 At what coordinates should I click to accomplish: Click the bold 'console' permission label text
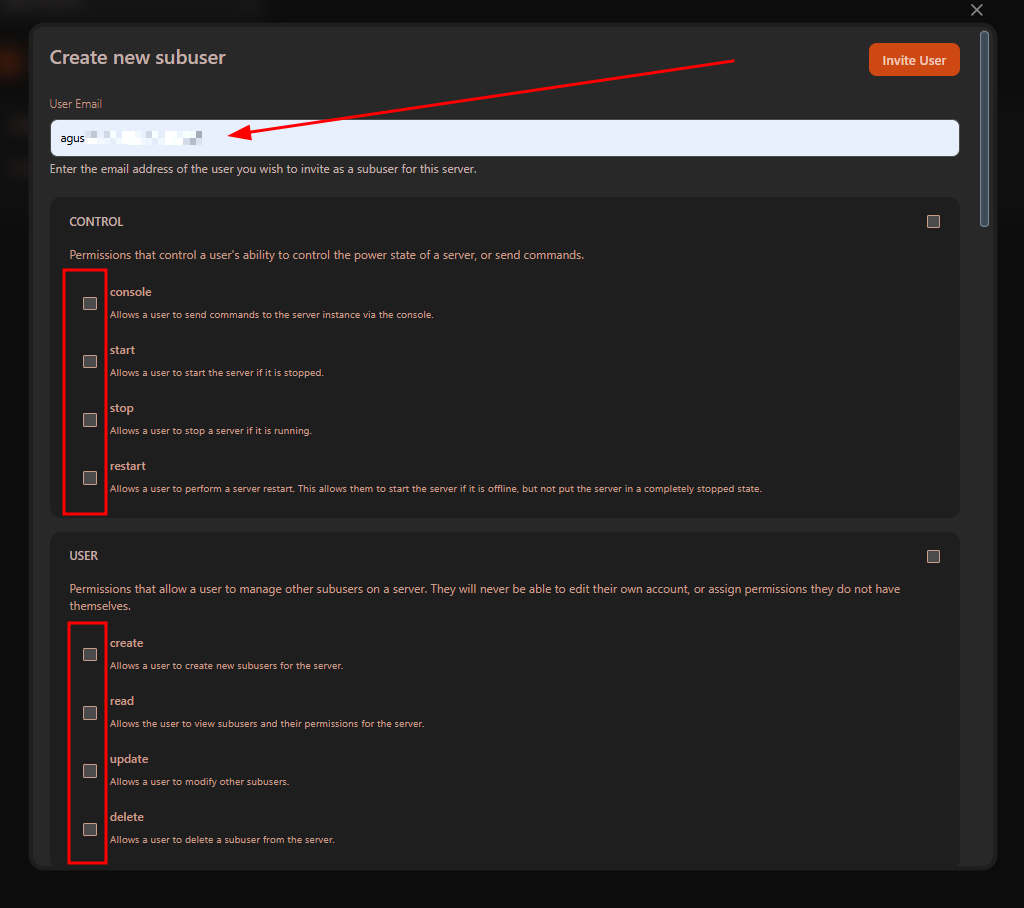(x=130, y=292)
